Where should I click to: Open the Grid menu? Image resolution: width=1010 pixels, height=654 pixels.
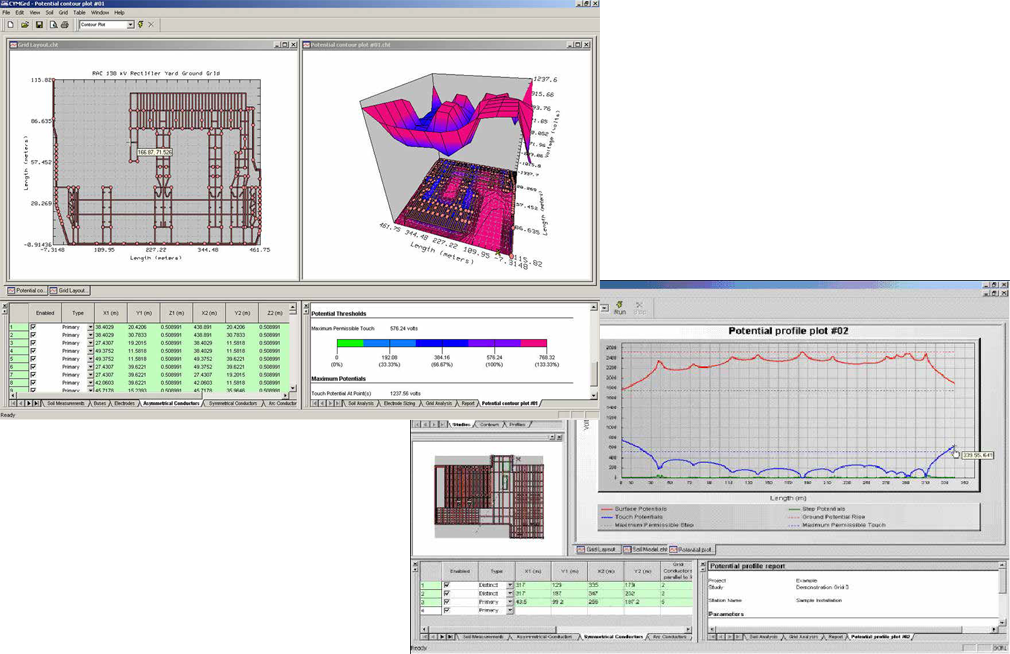pyautogui.click(x=63, y=12)
